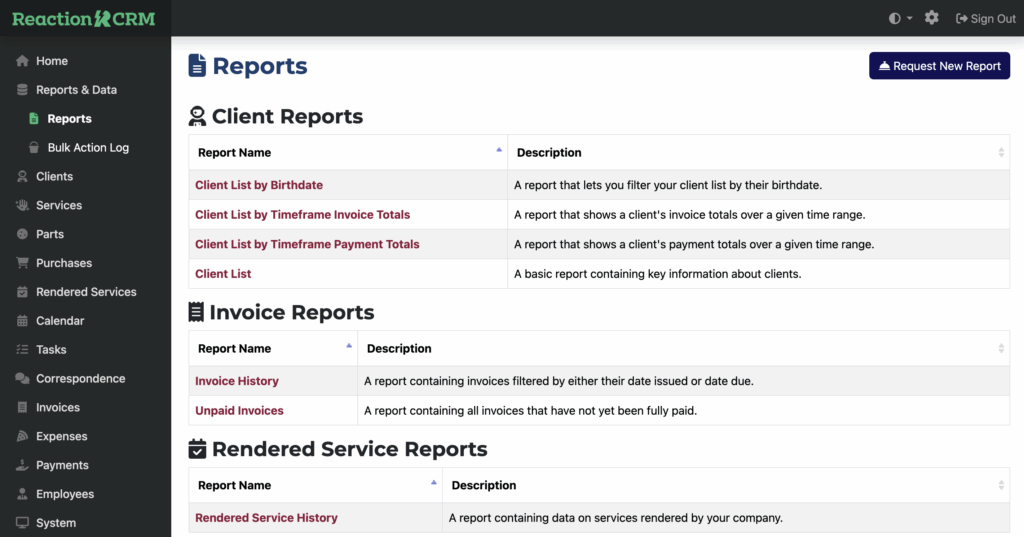Screen dimensions: 1024x537
Task: Sort Client Reports by Description column
Action: coord(758,153)
